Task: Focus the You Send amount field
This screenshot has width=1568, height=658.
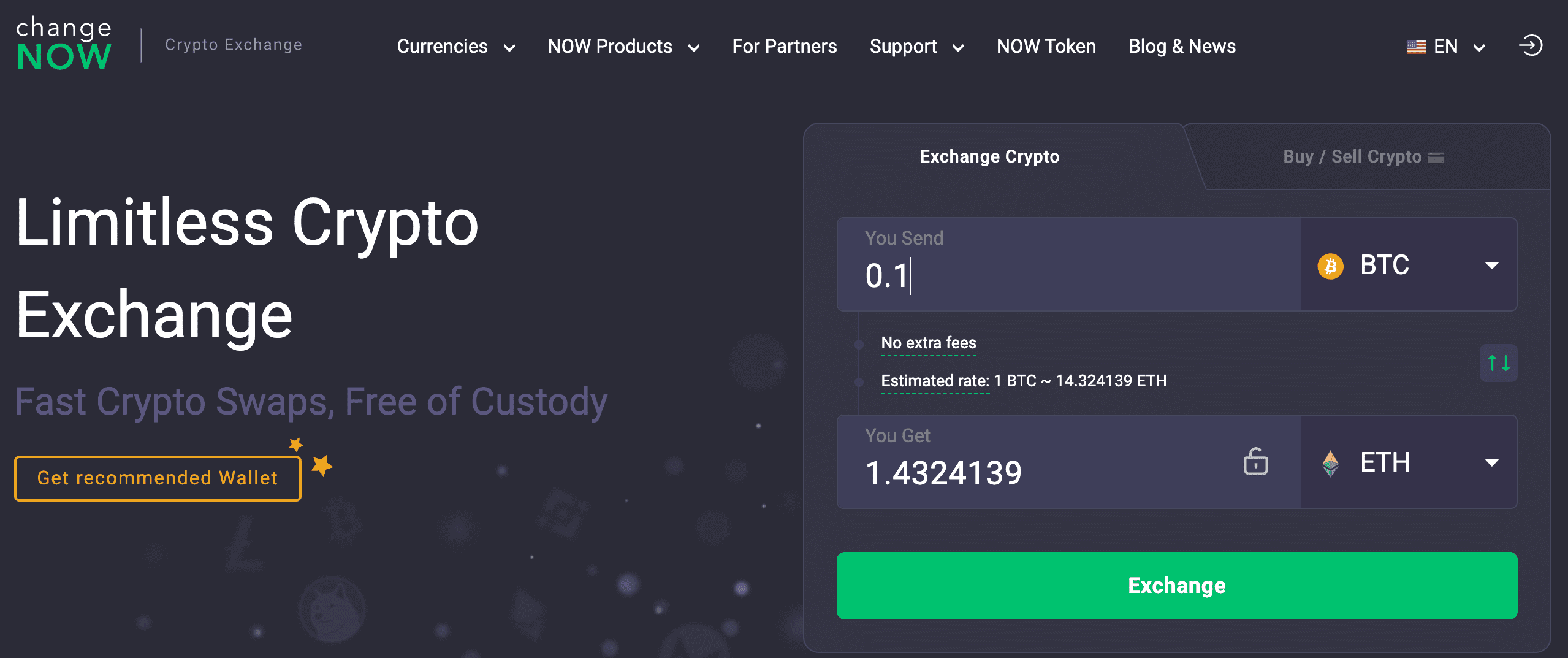Action: pos(1068,264)
